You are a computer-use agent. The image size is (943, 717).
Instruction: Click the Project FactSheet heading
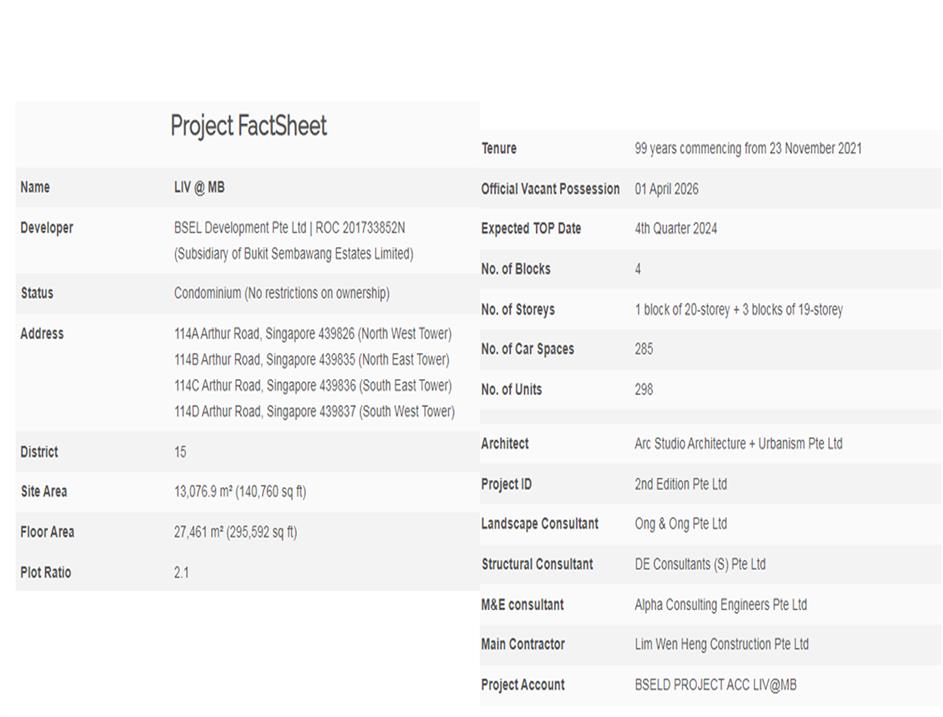(x=248, y=126)
